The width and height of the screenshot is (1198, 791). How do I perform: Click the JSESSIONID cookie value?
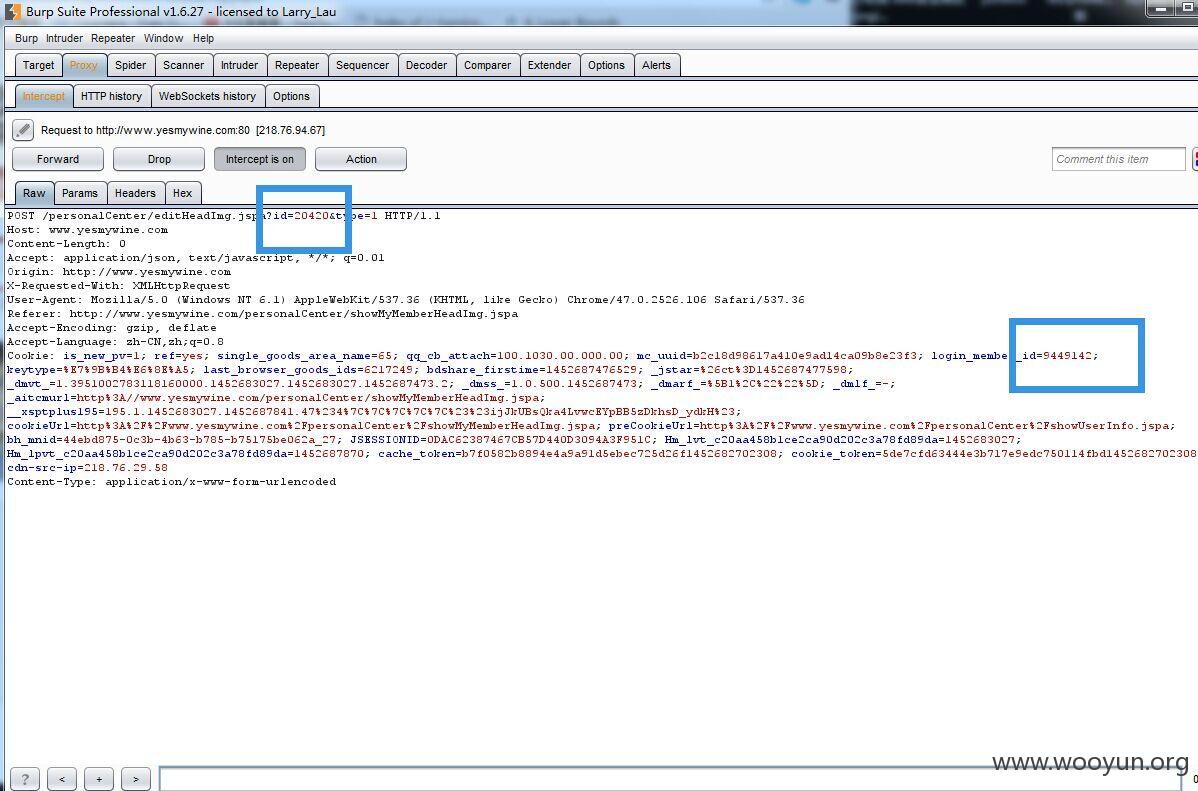(x=539, y=439)
